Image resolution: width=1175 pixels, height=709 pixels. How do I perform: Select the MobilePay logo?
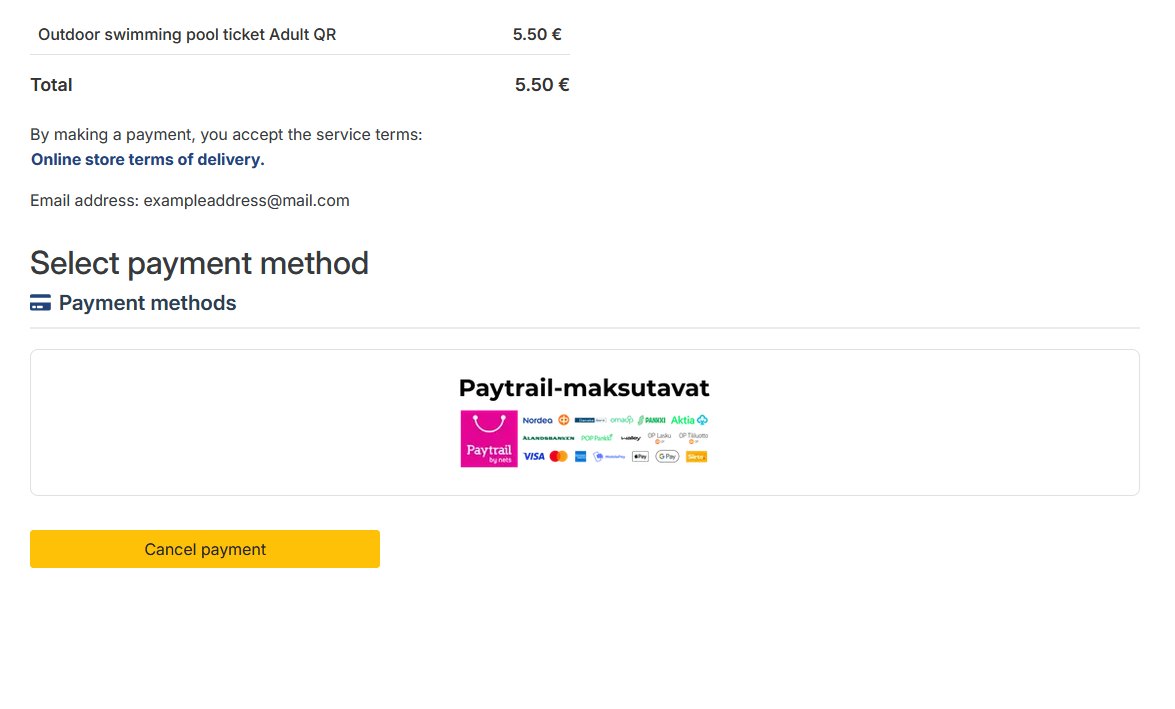(x=609, y=456)
